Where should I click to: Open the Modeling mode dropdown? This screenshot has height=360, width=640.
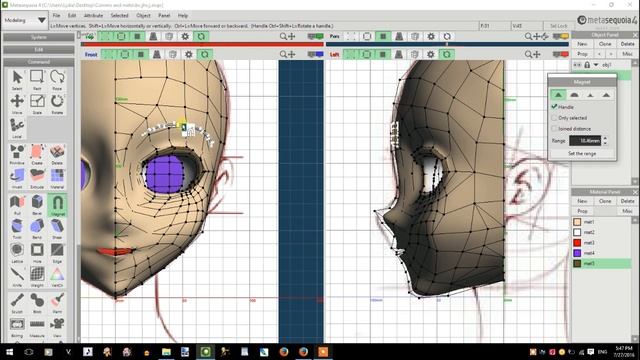point(25,20)
